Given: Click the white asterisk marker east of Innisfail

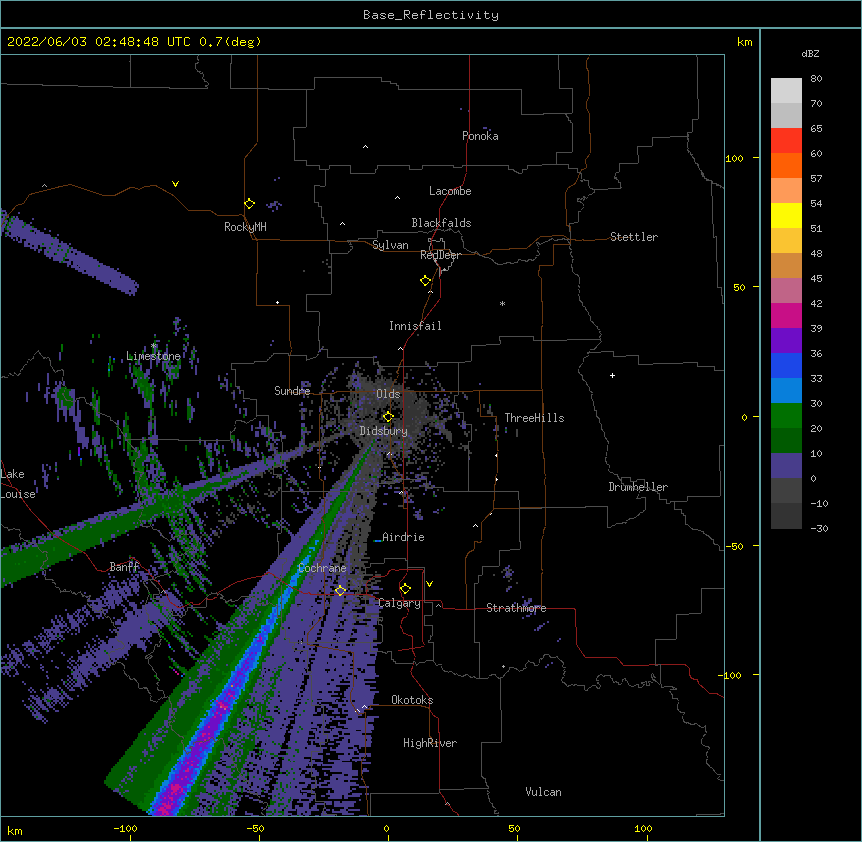Looking at the screenshot, I should point(502,303).
